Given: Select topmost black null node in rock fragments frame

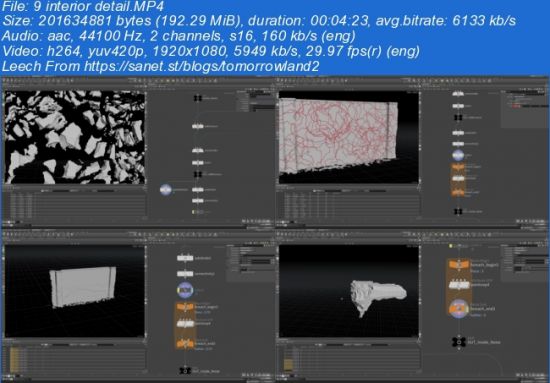Looking at the screenshot, I should 198,98.
